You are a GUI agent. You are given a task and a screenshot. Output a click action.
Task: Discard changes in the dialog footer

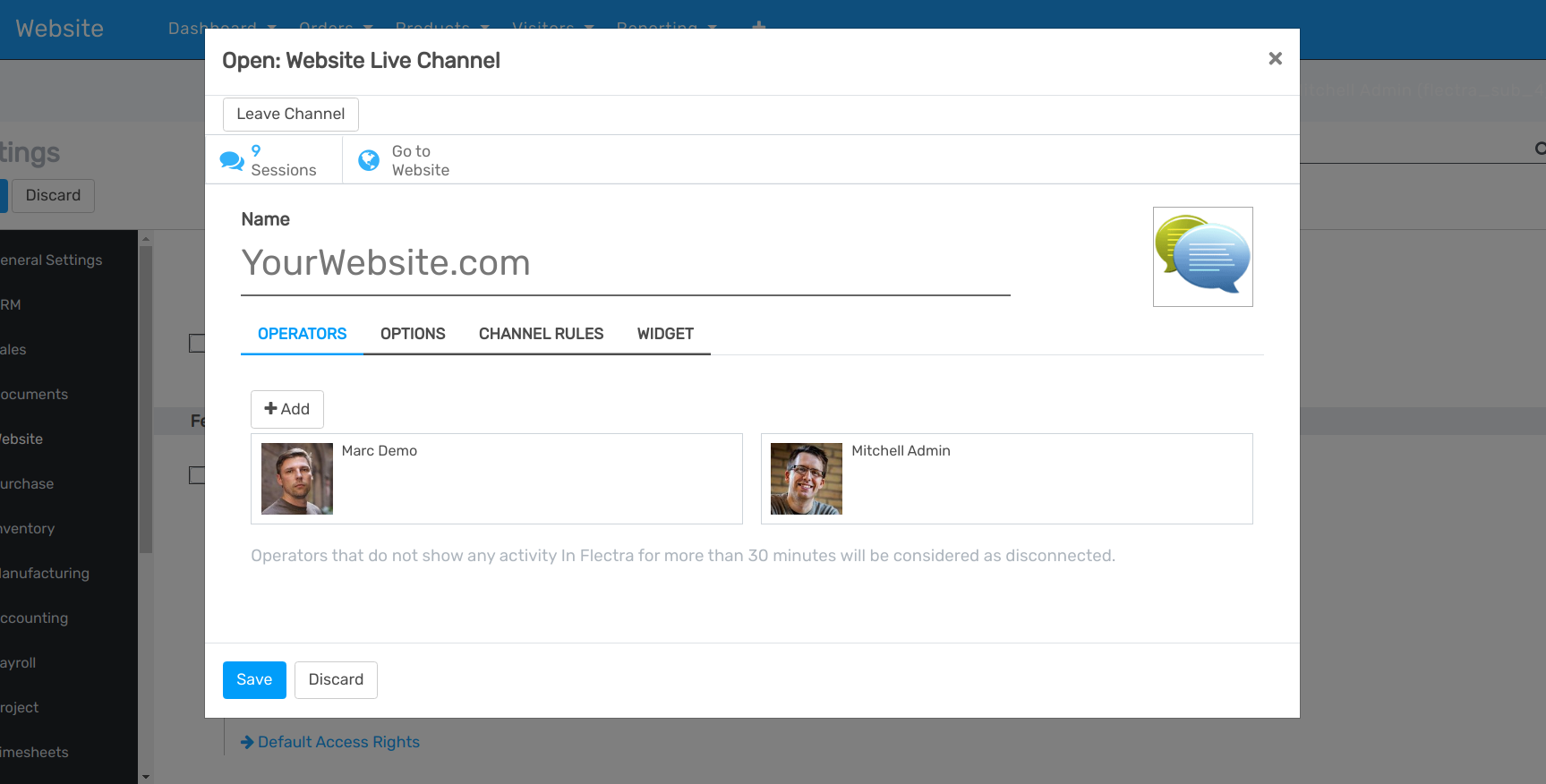pos(336,680)
